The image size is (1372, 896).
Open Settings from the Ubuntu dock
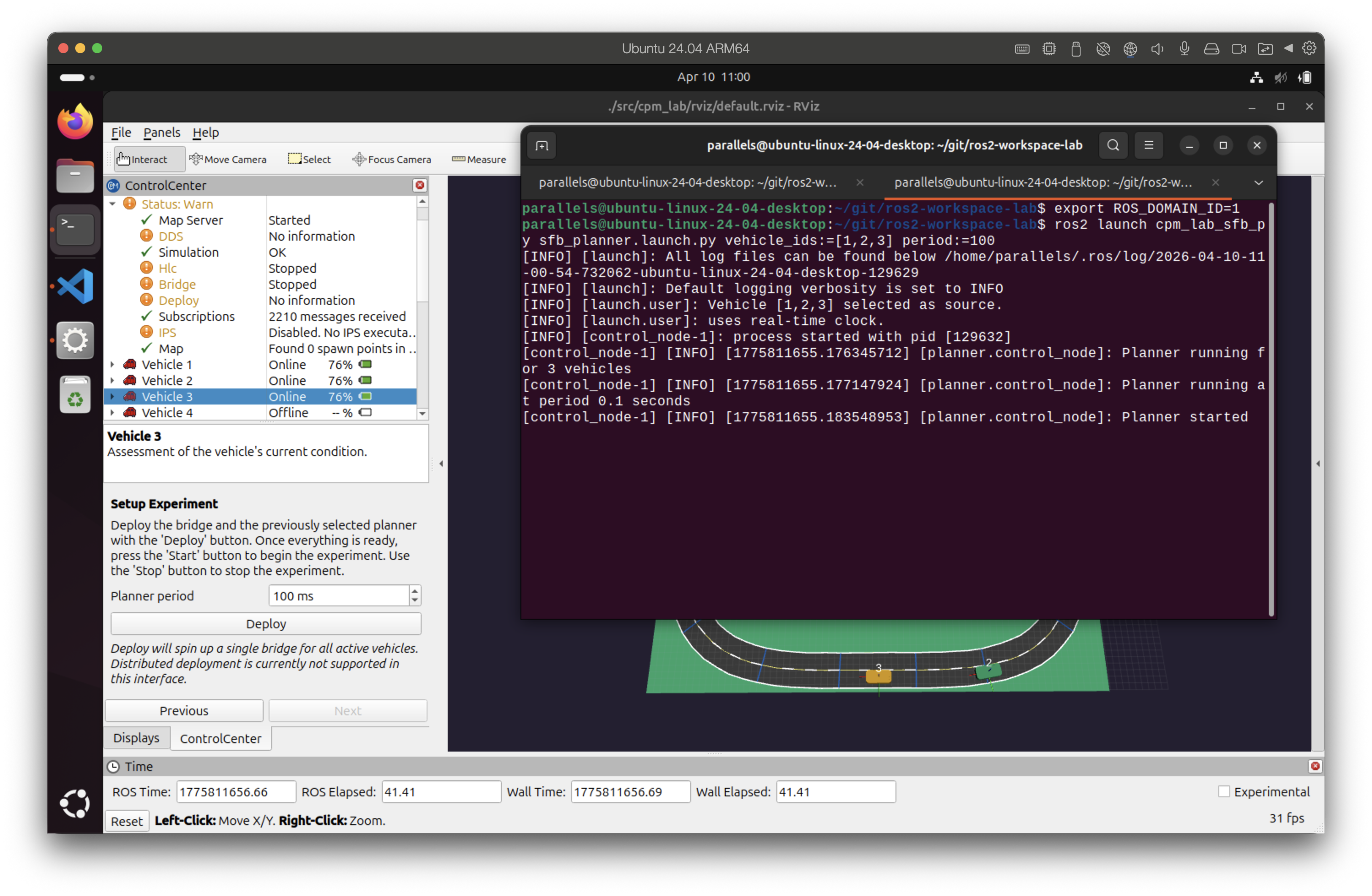(75, 340)
